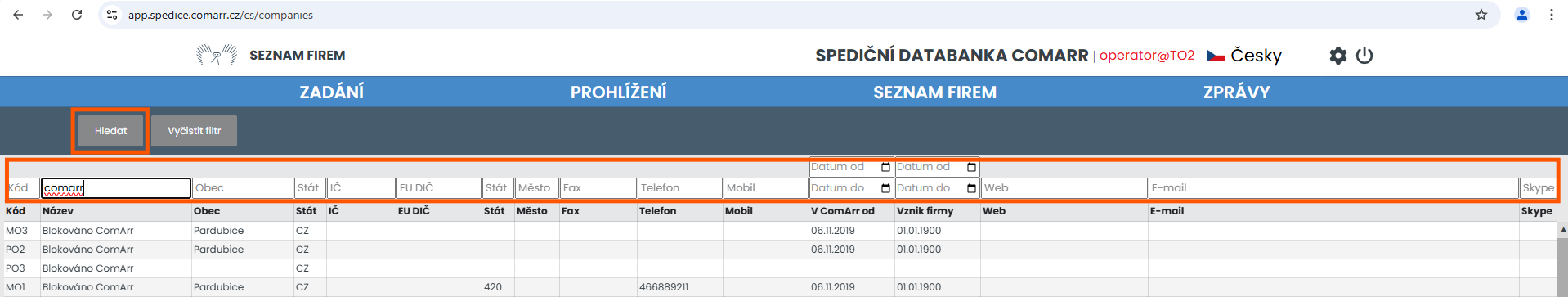Sort by Obec column header

tap(207, 211)
